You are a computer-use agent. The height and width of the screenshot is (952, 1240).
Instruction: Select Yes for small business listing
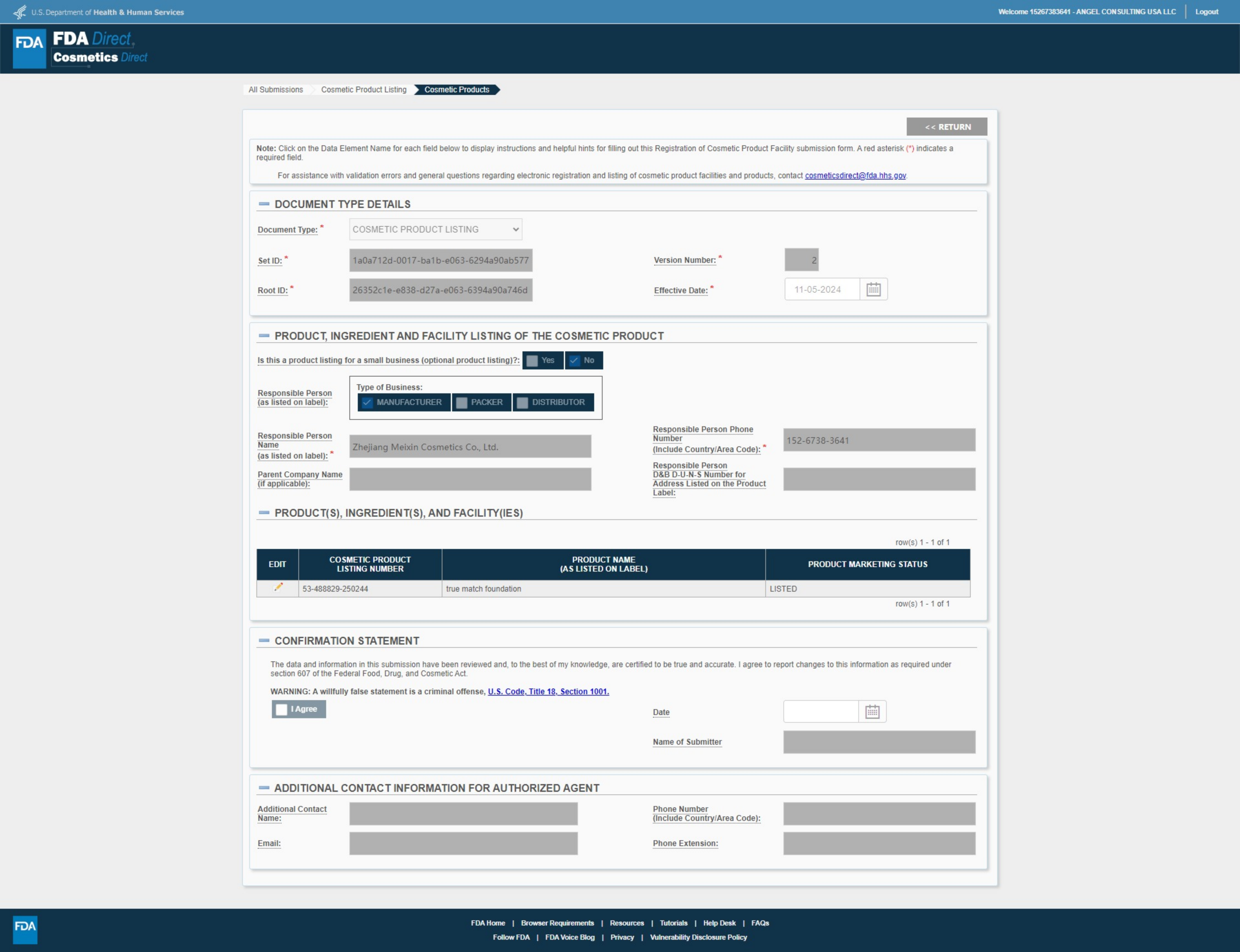coord(532,360)
